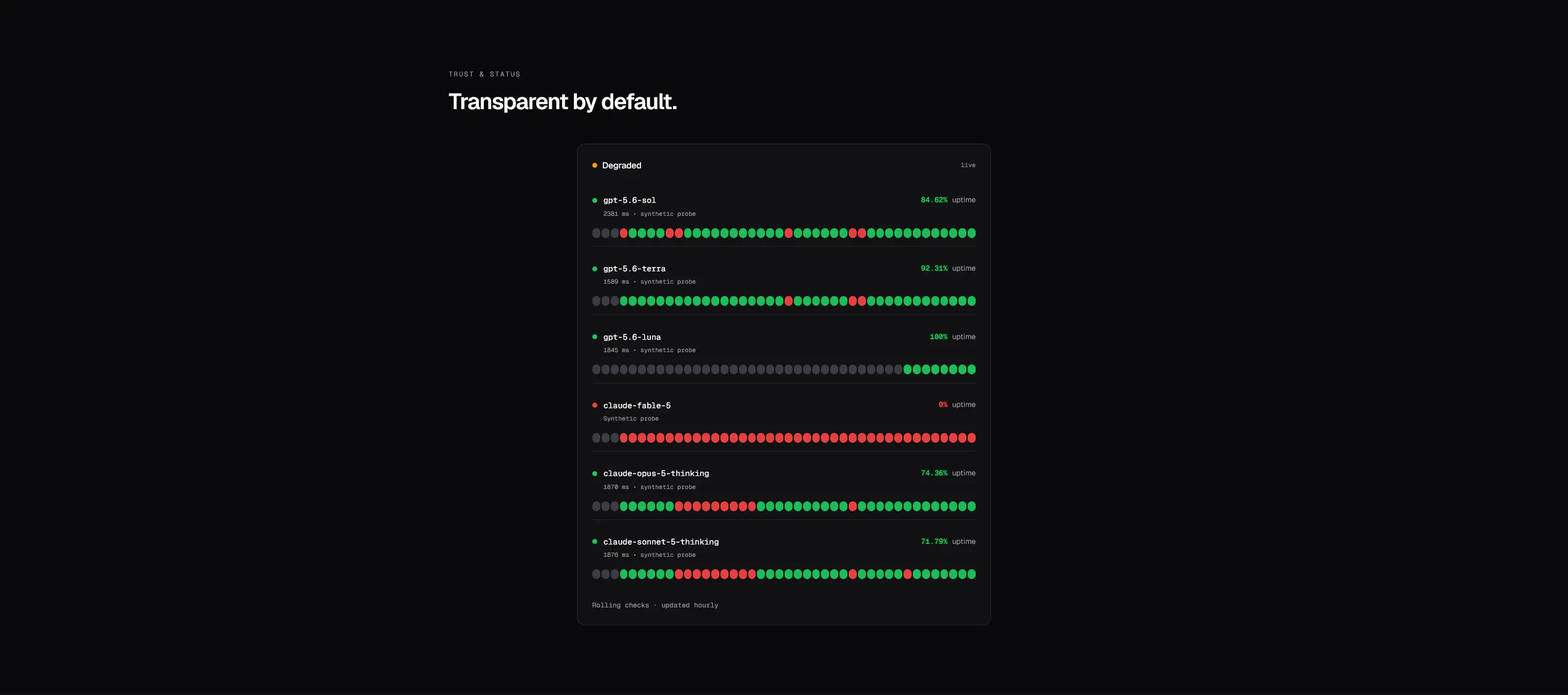Click the green dot beside claude-opus-5-thinking

pos(595,474)
